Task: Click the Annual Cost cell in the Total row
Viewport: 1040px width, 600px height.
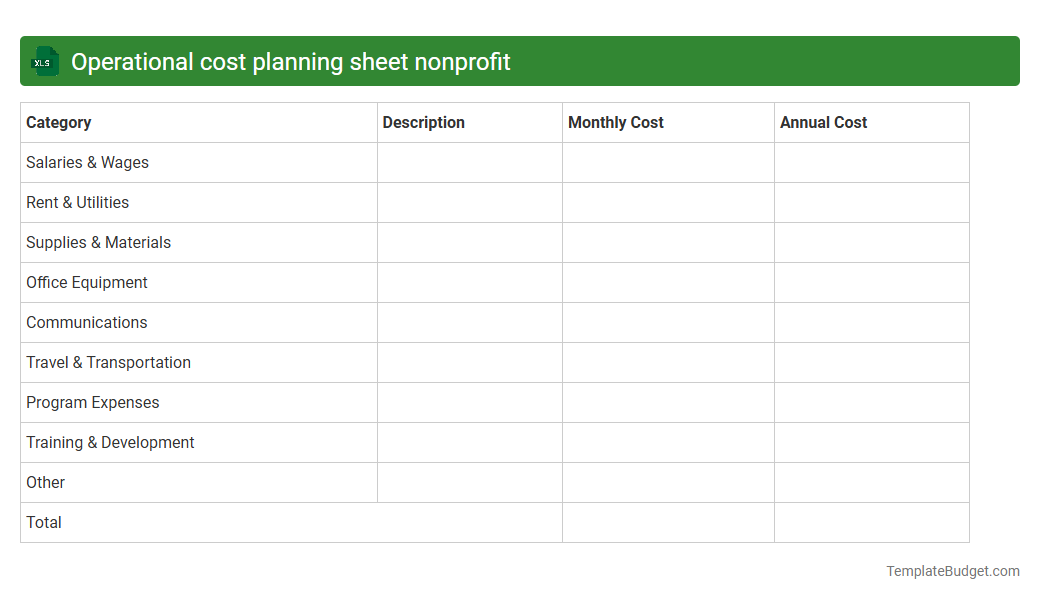Action: click(871, 522)
